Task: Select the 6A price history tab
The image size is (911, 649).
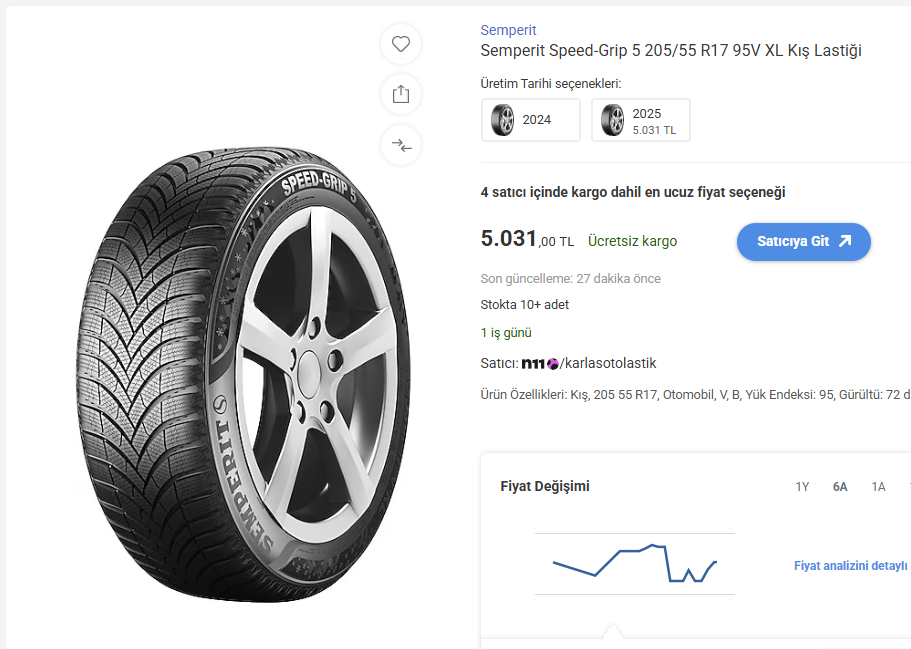Action: (x=840, y=487)
